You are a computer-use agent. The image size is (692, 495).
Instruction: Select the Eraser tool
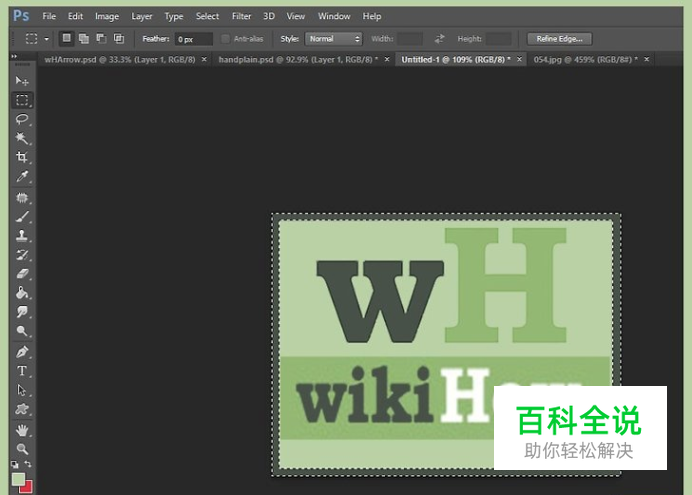(x=22, y=274)
